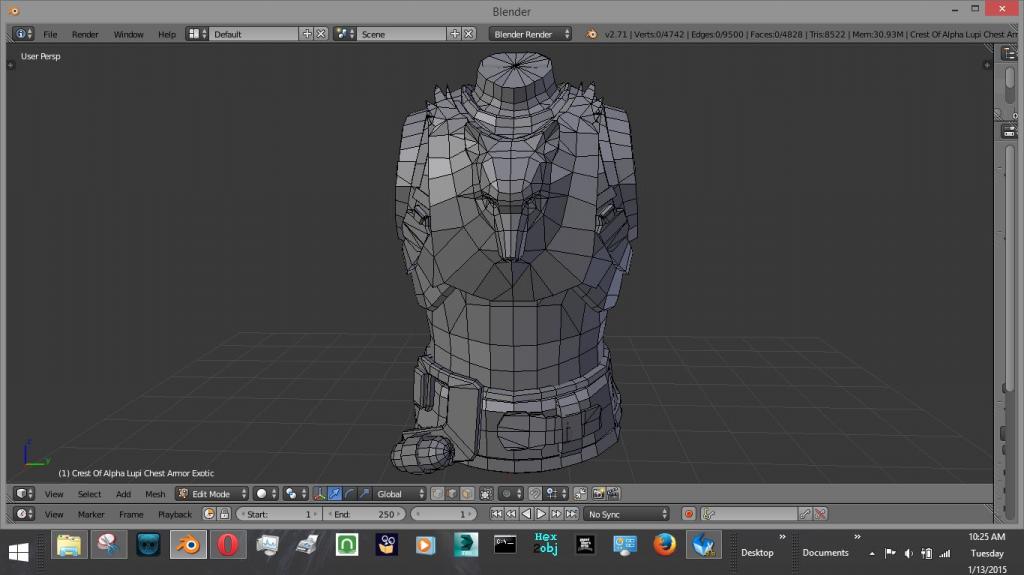
Task: Open Firefox from the taskbar
Action: pyautogui.click(x=664, y=546)
